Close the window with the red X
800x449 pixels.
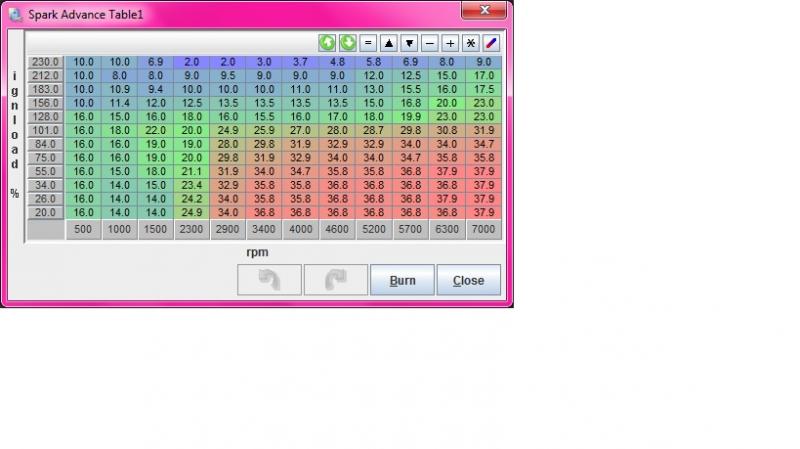pyautogui.click(x=484, y=10)
